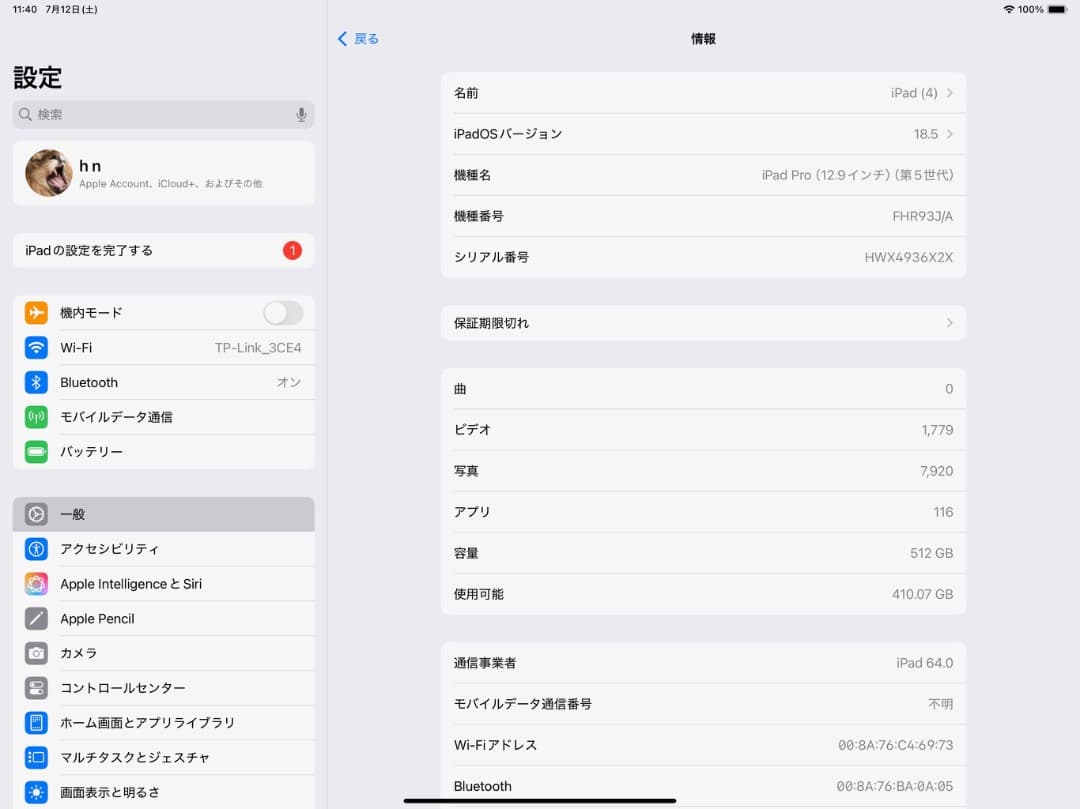Open the h n Apple Account profile
Image resolution: width=1080 pixels, height=809 pixels.
tap(163, 172)
